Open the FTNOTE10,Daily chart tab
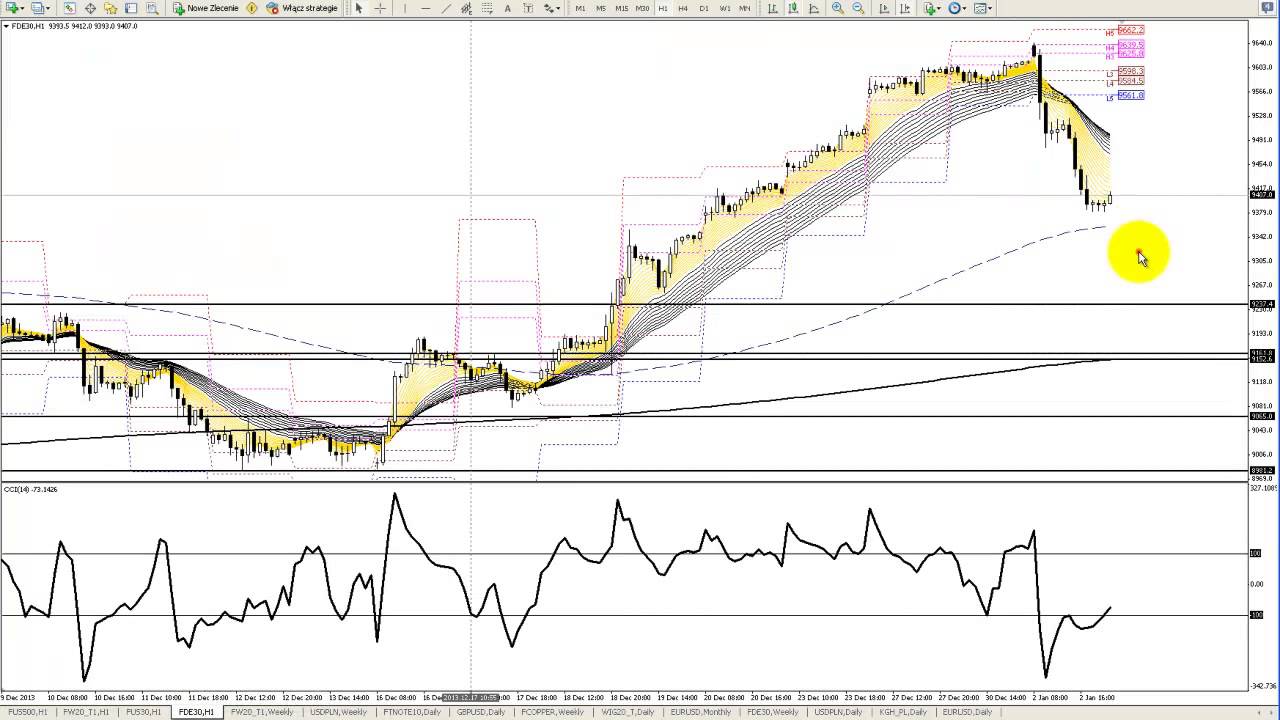 coord(412,712)
